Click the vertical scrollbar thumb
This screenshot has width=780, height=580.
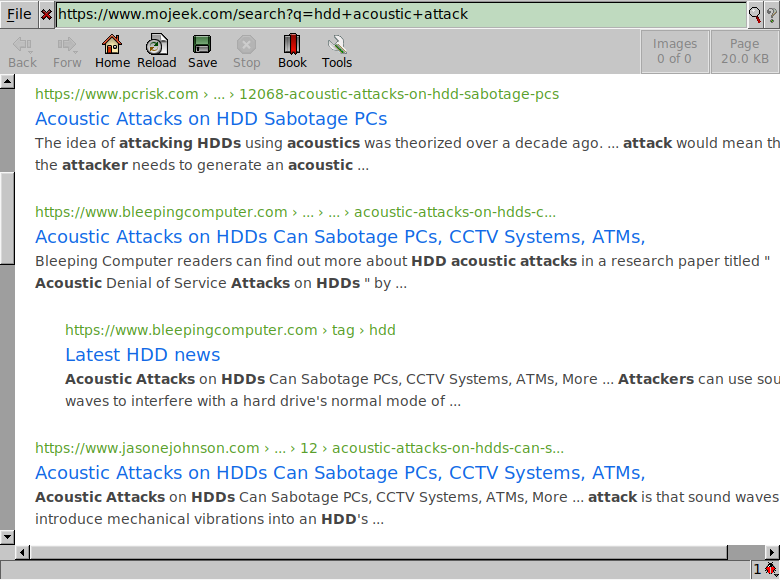point(7,218)
